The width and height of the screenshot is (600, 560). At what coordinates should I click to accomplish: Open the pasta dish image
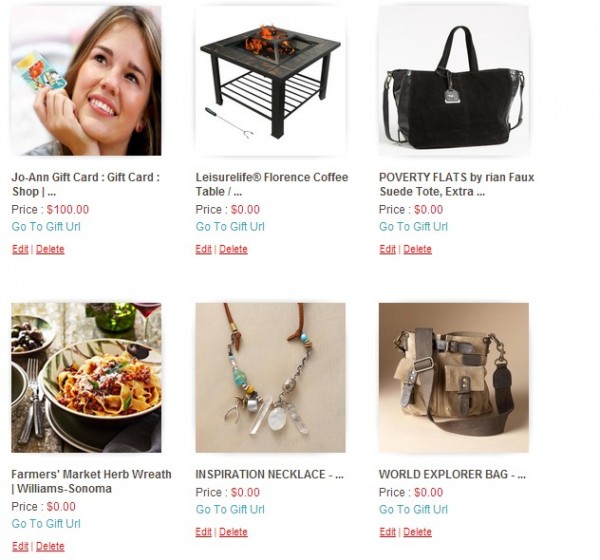pos(86,378)
